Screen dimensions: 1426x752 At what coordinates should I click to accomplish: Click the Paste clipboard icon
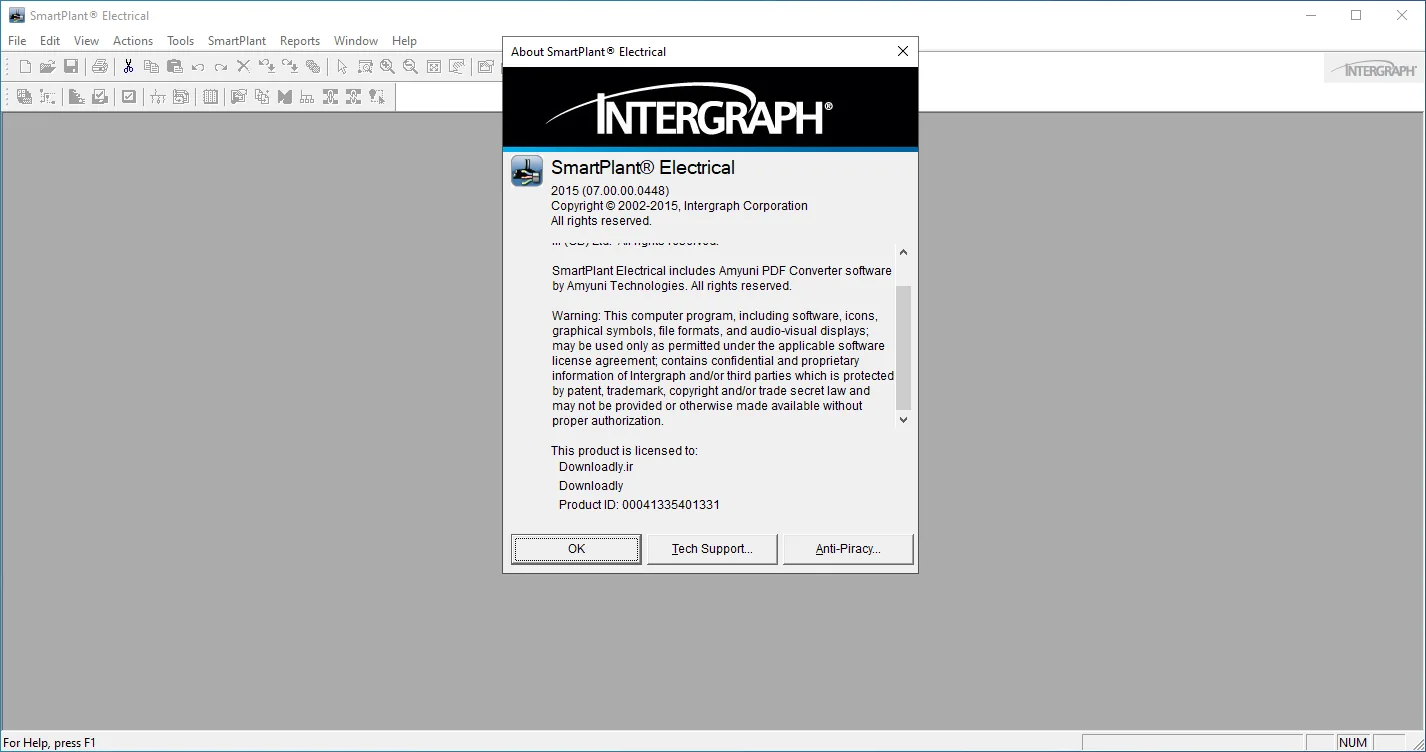pyautogui.click(x=175, y=67)
